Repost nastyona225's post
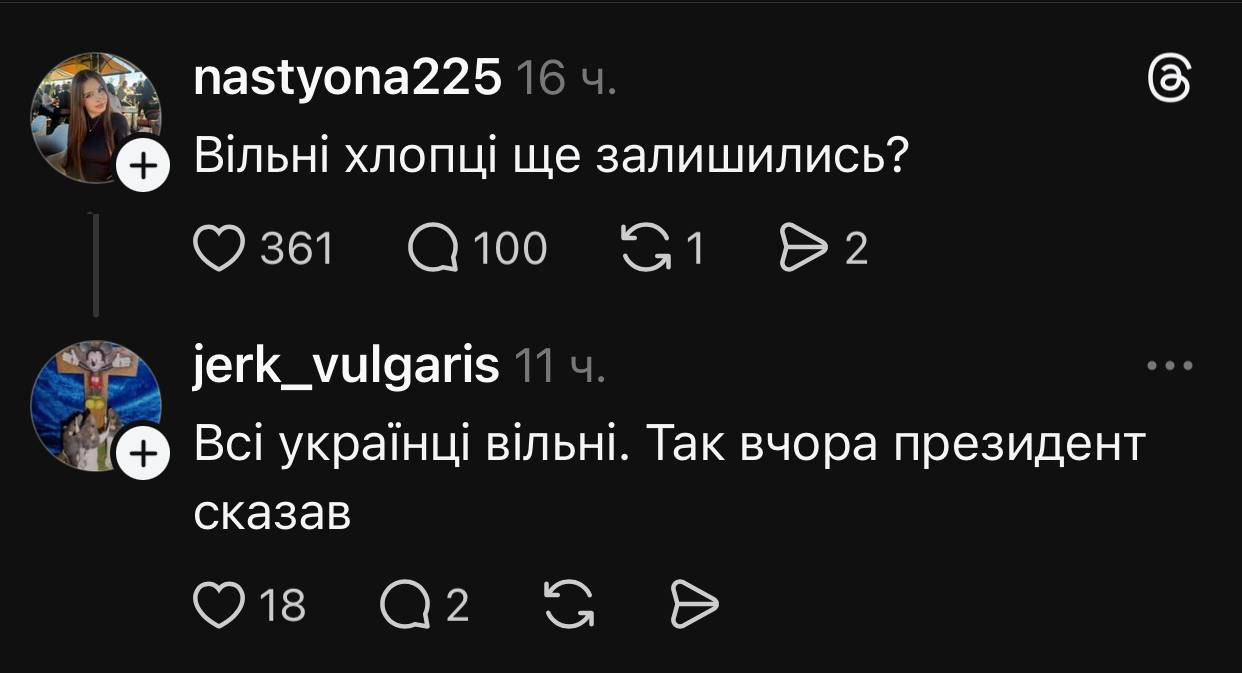This screenshot has width=1242, height=673. [x=646, y=249]
